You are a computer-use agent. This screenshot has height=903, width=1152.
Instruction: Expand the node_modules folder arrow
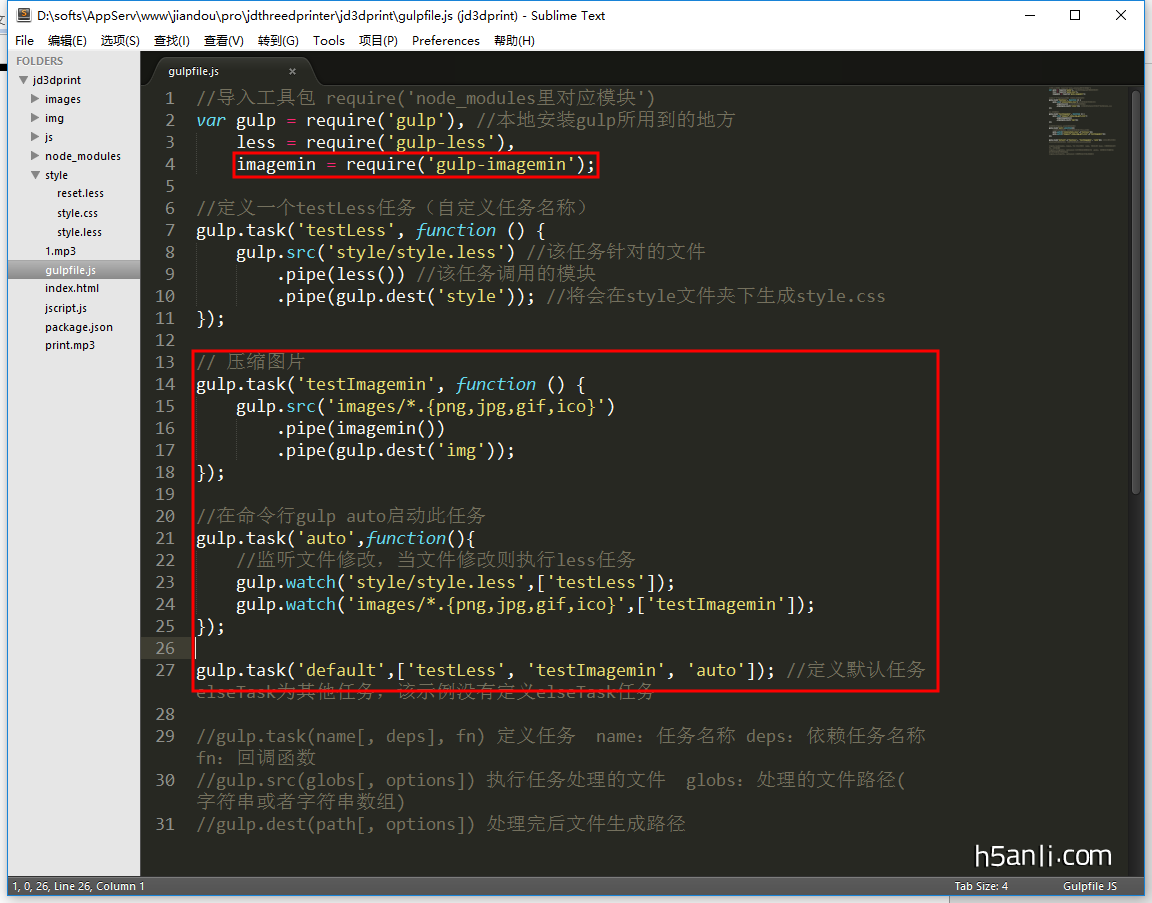pyautogui.click(x=35, y=156)
